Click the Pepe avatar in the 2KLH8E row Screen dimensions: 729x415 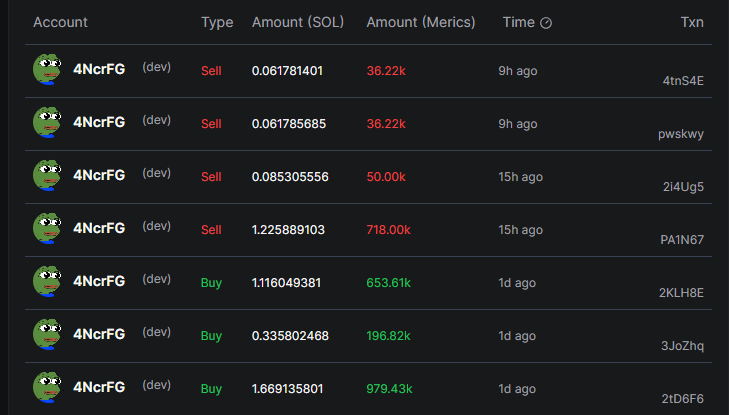47,281
